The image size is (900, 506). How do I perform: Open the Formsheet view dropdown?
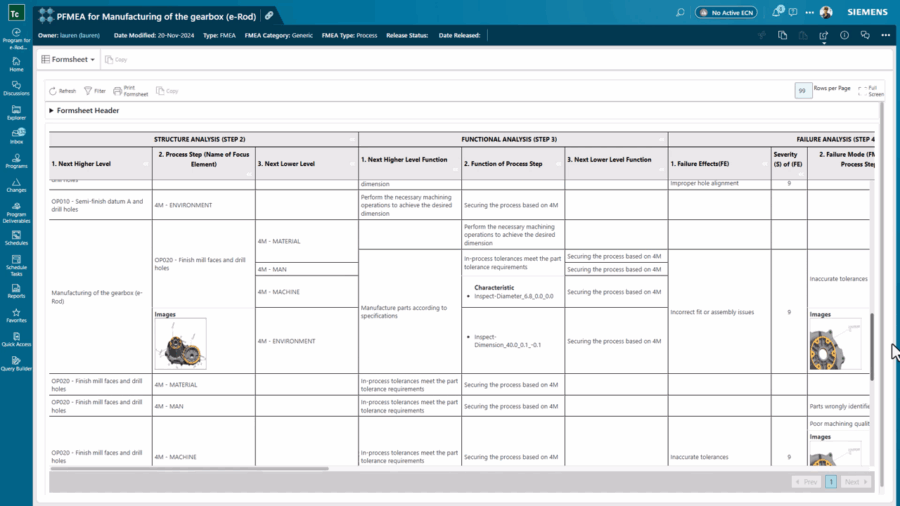68,59
